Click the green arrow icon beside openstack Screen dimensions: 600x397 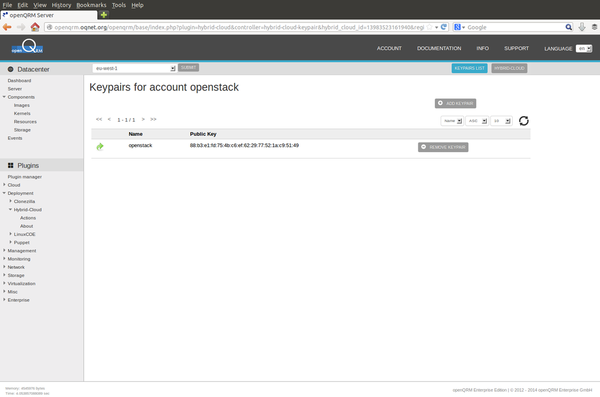click(x=100, y=147)
